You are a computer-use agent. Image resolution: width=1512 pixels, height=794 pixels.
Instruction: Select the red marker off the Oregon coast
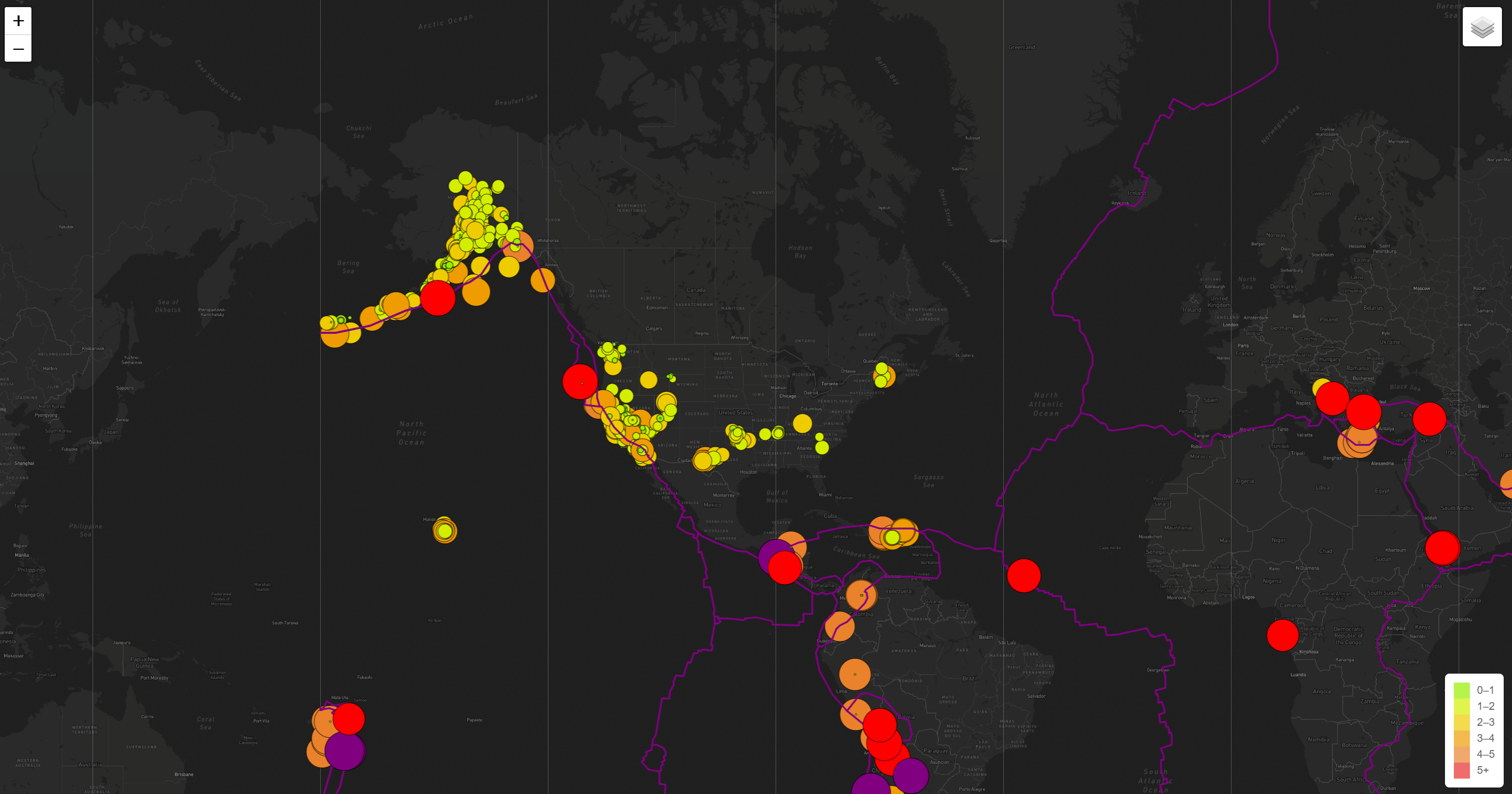(x=580, y=382)
